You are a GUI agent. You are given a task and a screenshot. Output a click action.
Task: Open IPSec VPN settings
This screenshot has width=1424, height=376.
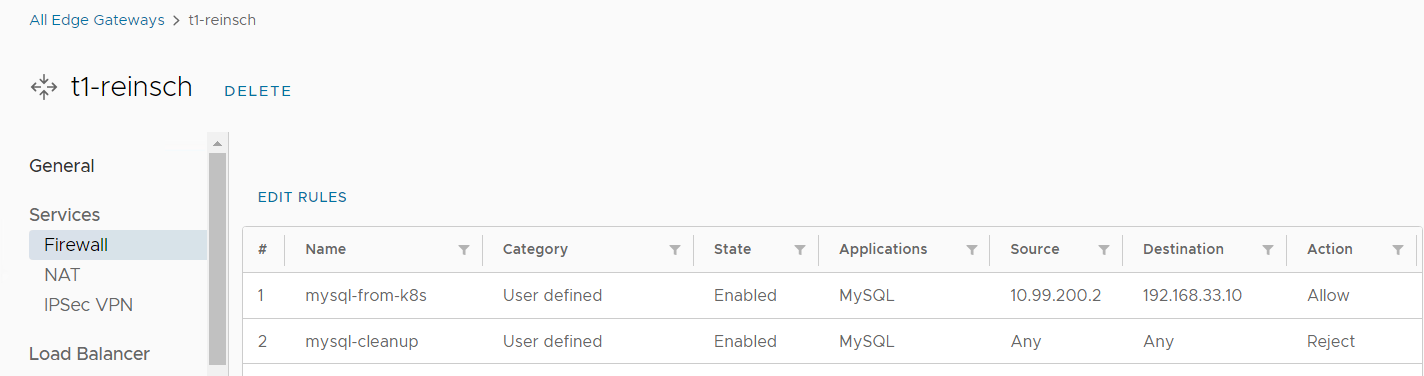pos(88,305)
